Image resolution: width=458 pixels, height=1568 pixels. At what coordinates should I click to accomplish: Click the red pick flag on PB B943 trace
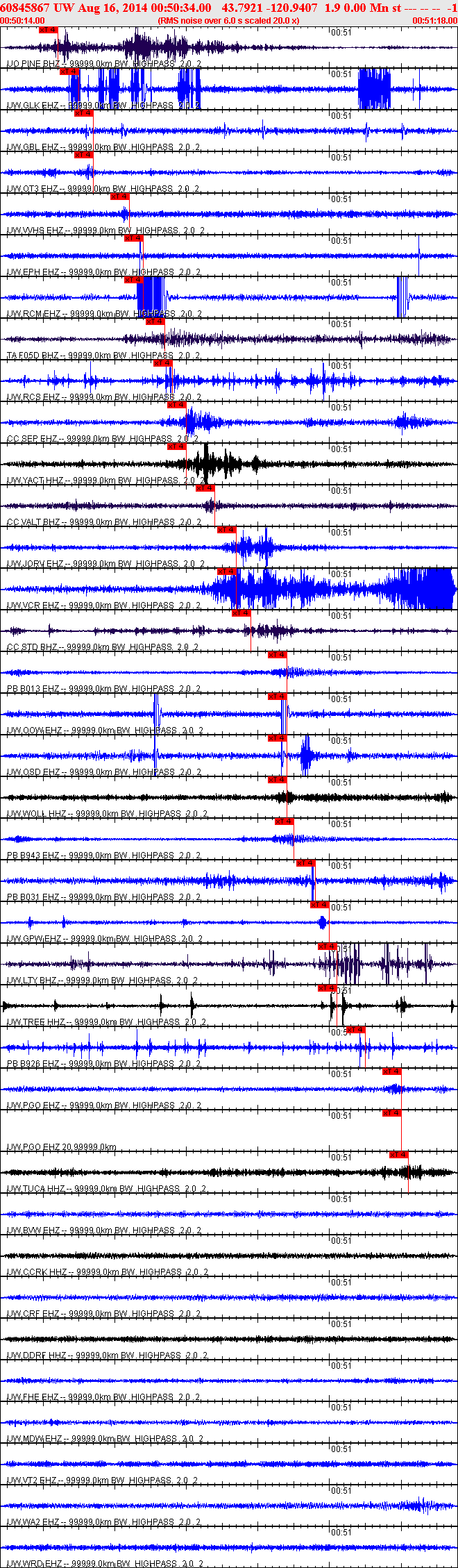tap(285, 821)
